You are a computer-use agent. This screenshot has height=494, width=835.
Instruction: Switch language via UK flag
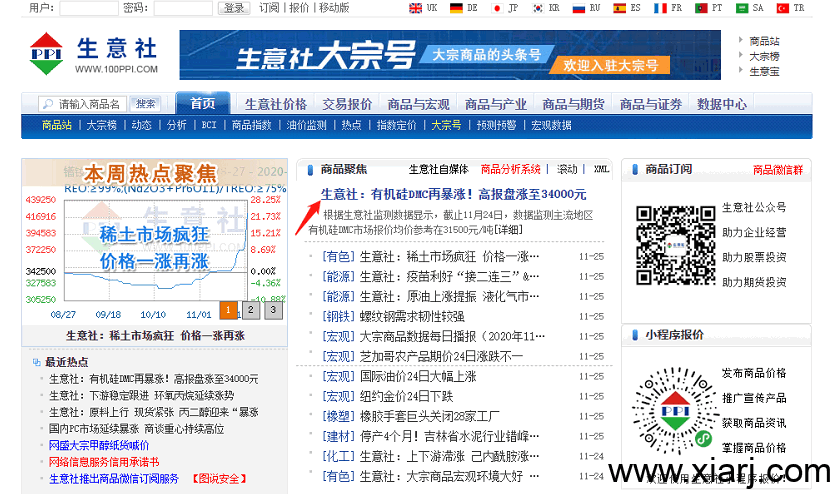point(415,8)
